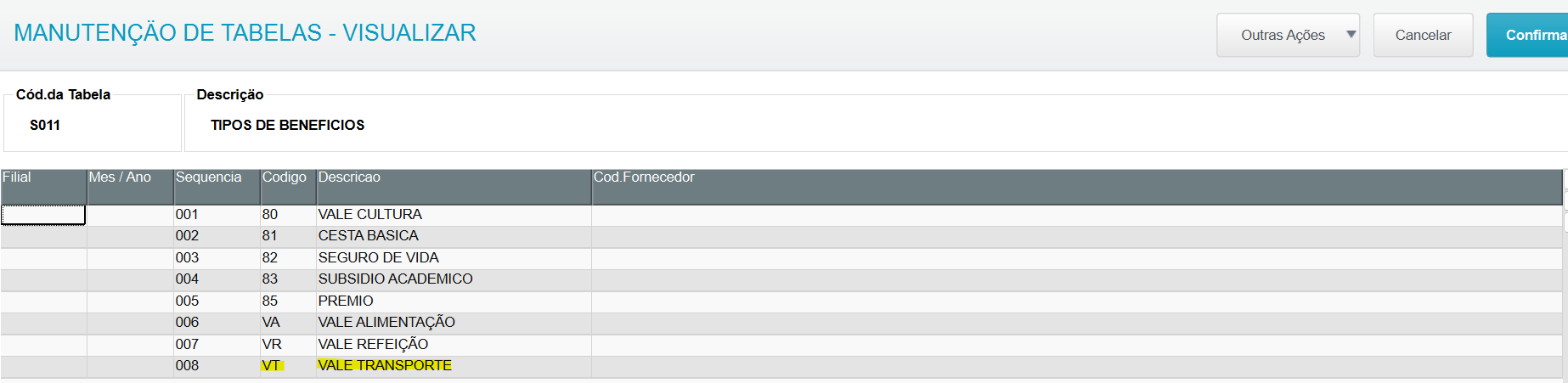Select the highlighted VALE TRANSPORTE cell
The width and height of the screenshot is (1568, 383).
385,366
